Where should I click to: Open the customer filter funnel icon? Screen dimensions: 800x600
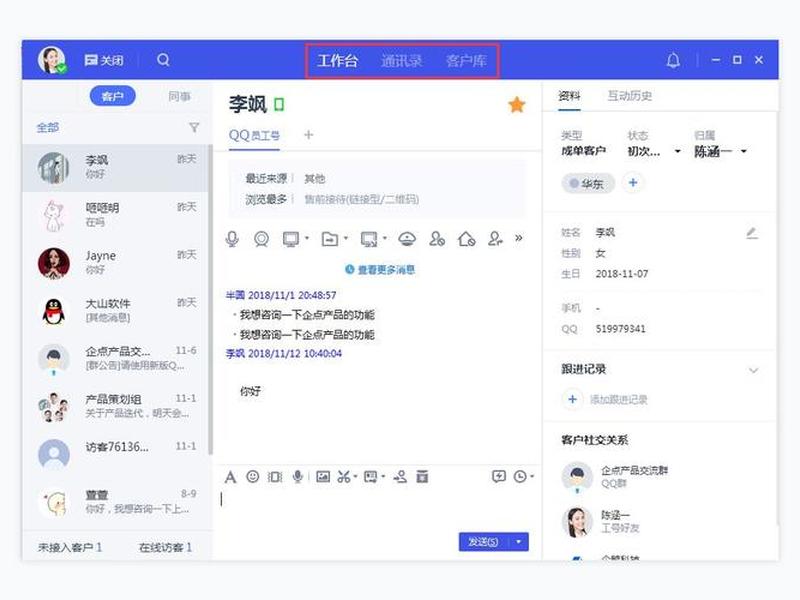194,128
